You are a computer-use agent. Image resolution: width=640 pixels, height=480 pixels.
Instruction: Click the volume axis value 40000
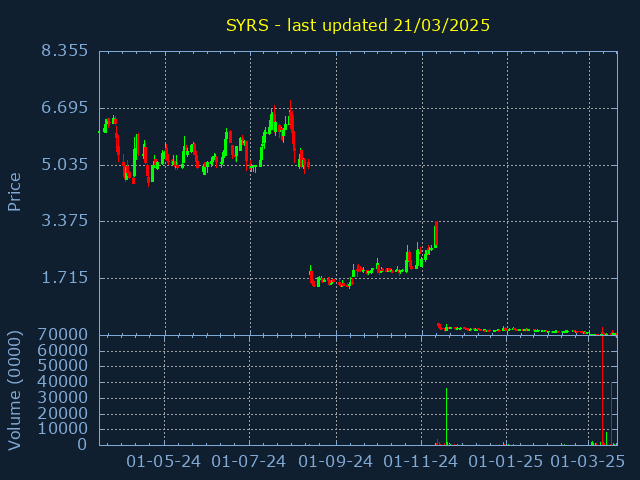click(62, 382)
